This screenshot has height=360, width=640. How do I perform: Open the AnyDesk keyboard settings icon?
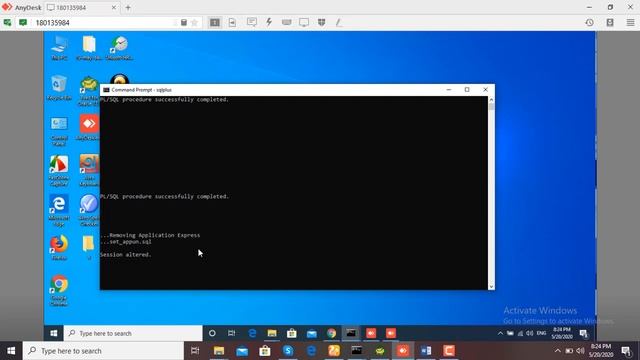(x=287, y=22)
